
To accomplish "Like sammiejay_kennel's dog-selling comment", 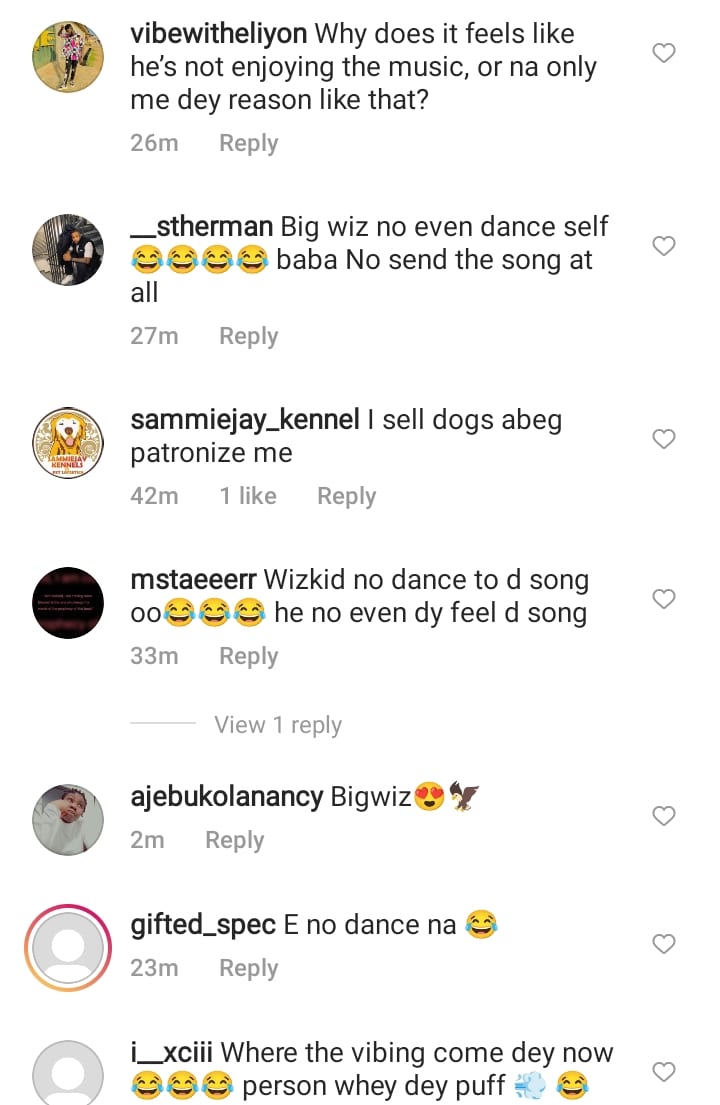I will pos(664,439).
